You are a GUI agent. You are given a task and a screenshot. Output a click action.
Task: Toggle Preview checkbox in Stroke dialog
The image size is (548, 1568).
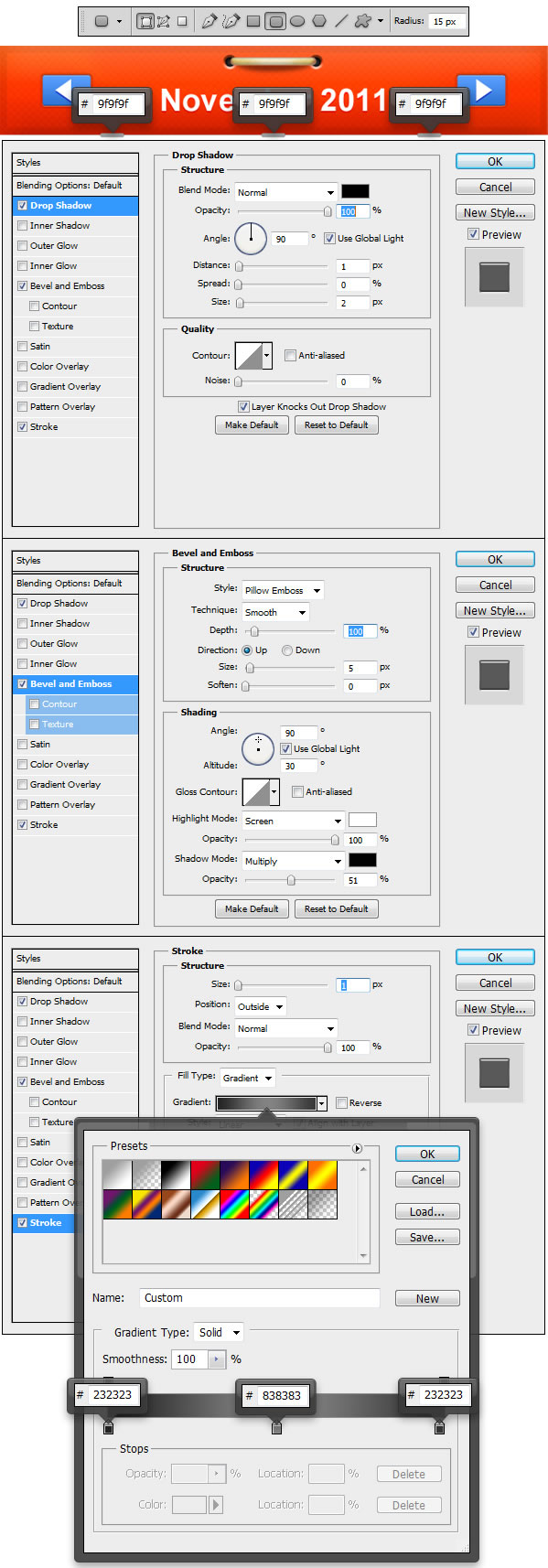(473, 1030)
